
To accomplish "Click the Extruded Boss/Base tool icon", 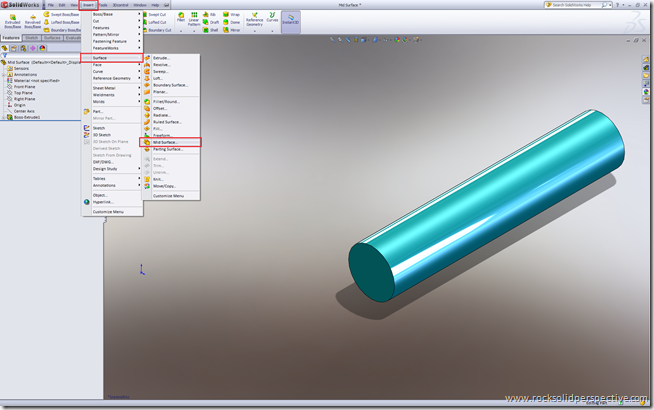I will tap(13, 18).
